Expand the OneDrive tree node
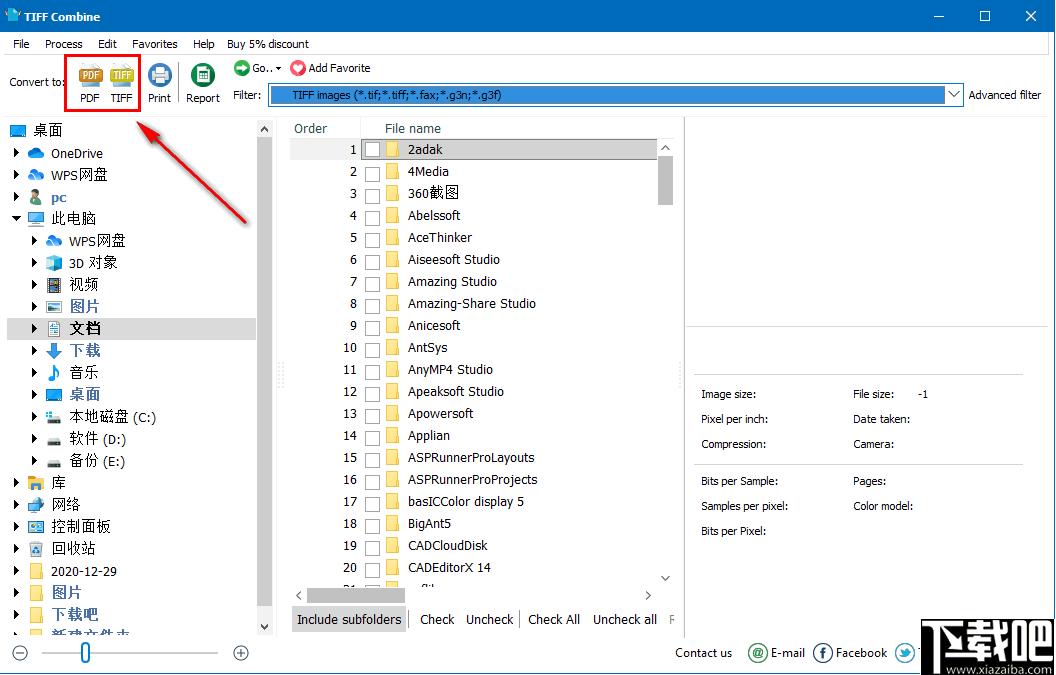 [16, 154]
